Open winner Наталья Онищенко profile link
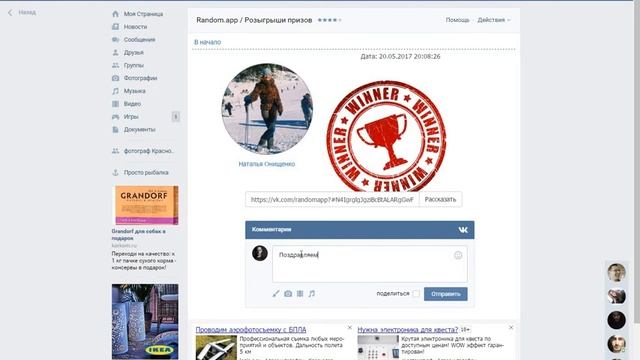This screenshot has height=360, width=640. click(267, 164)
